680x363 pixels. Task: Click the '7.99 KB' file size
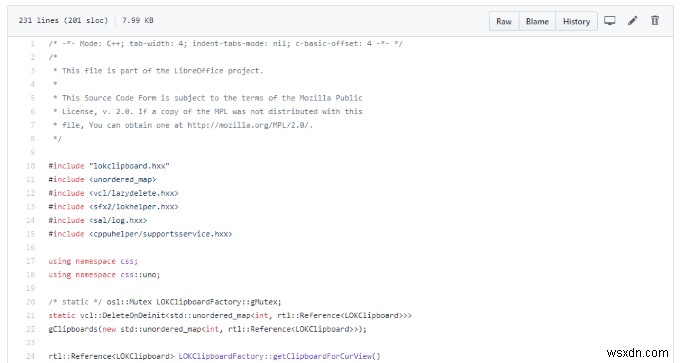137,20
